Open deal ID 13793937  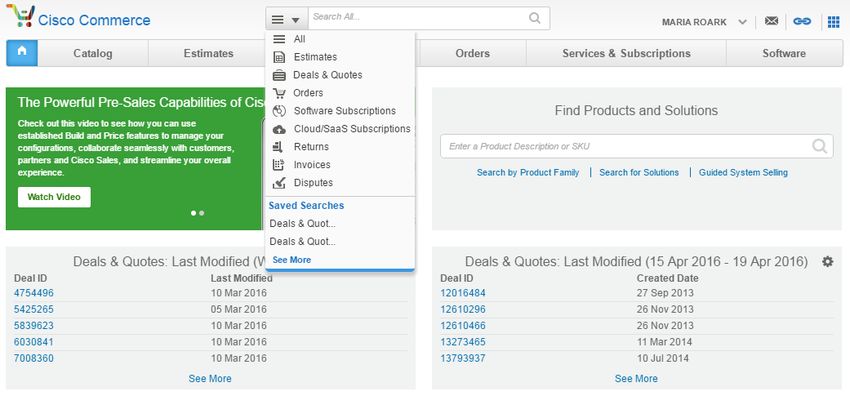[463, 358]
